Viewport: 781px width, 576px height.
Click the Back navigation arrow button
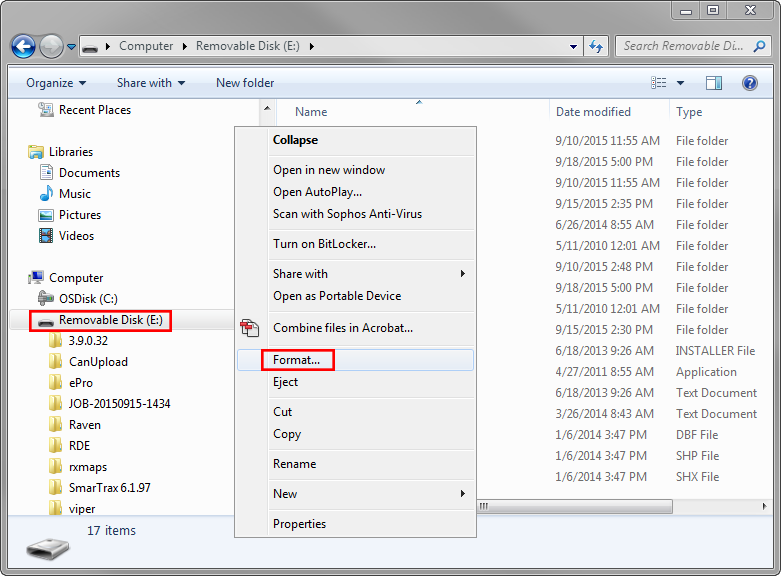pos(24,46)
